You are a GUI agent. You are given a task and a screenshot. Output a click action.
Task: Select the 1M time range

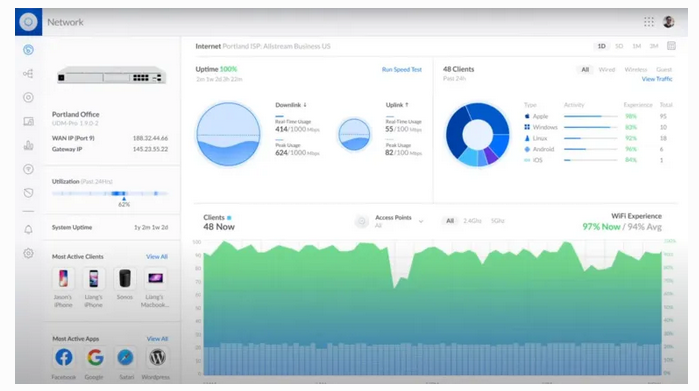[637, 46]
